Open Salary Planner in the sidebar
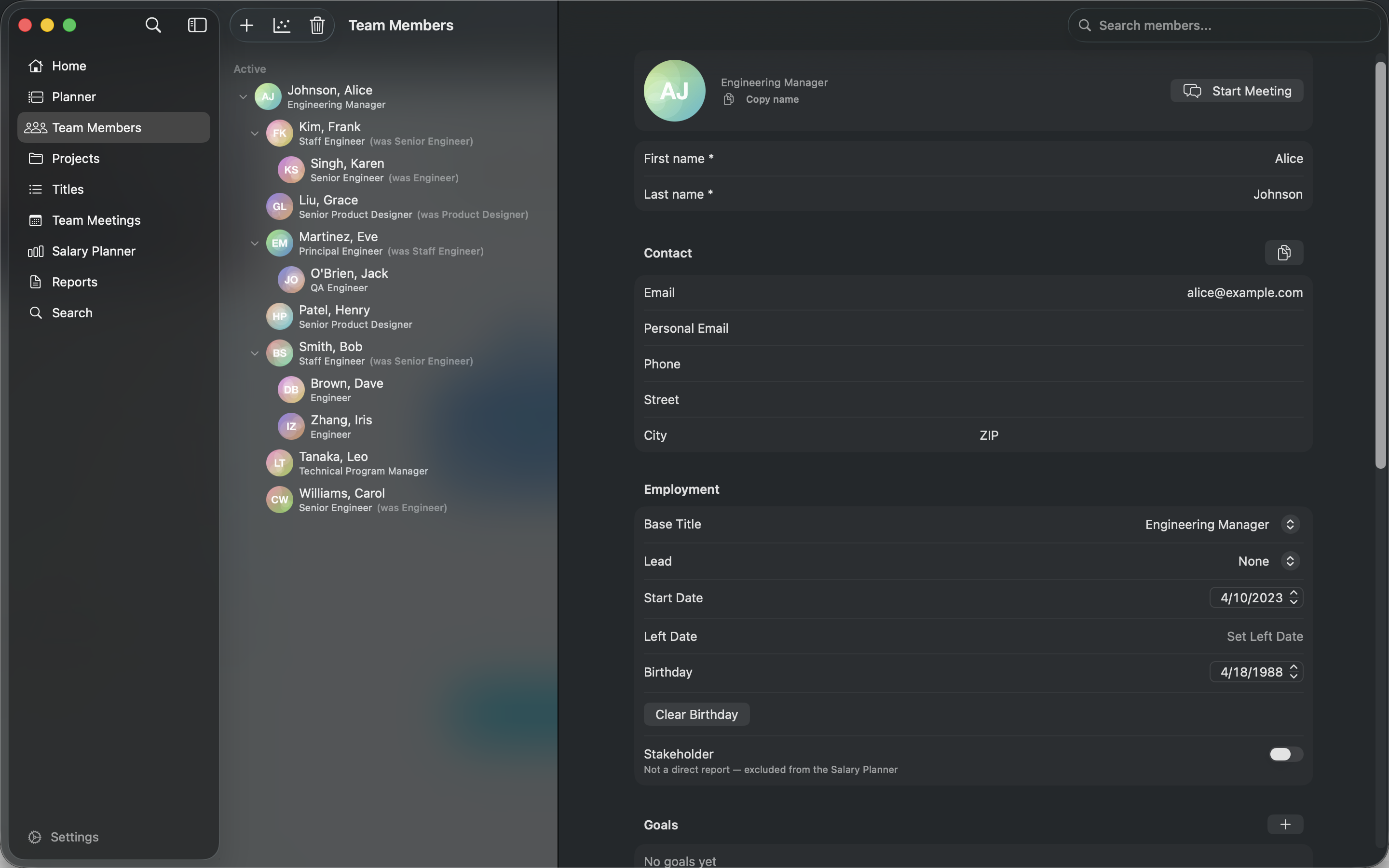The image size is (1389, 868). [x=114, y=251]
